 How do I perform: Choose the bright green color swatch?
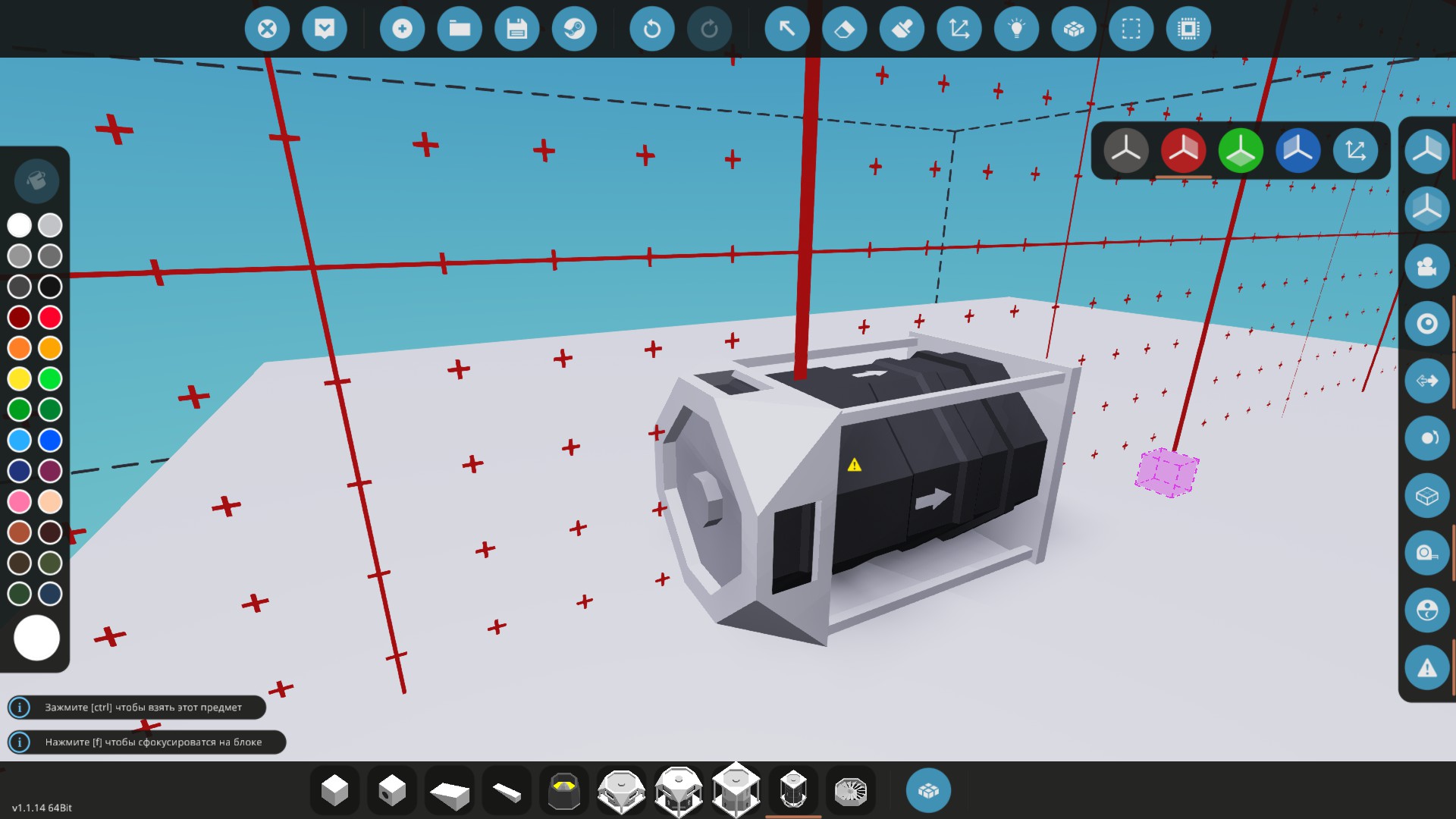click(x=50, y=378)
